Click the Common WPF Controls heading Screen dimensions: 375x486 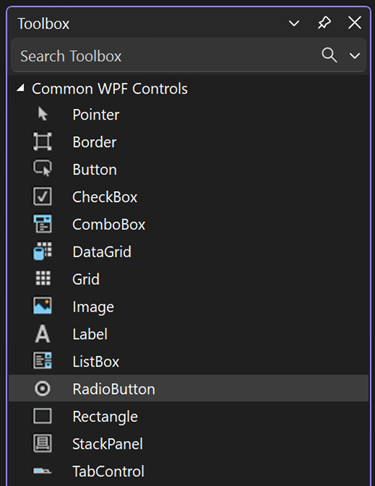[110, 89]
